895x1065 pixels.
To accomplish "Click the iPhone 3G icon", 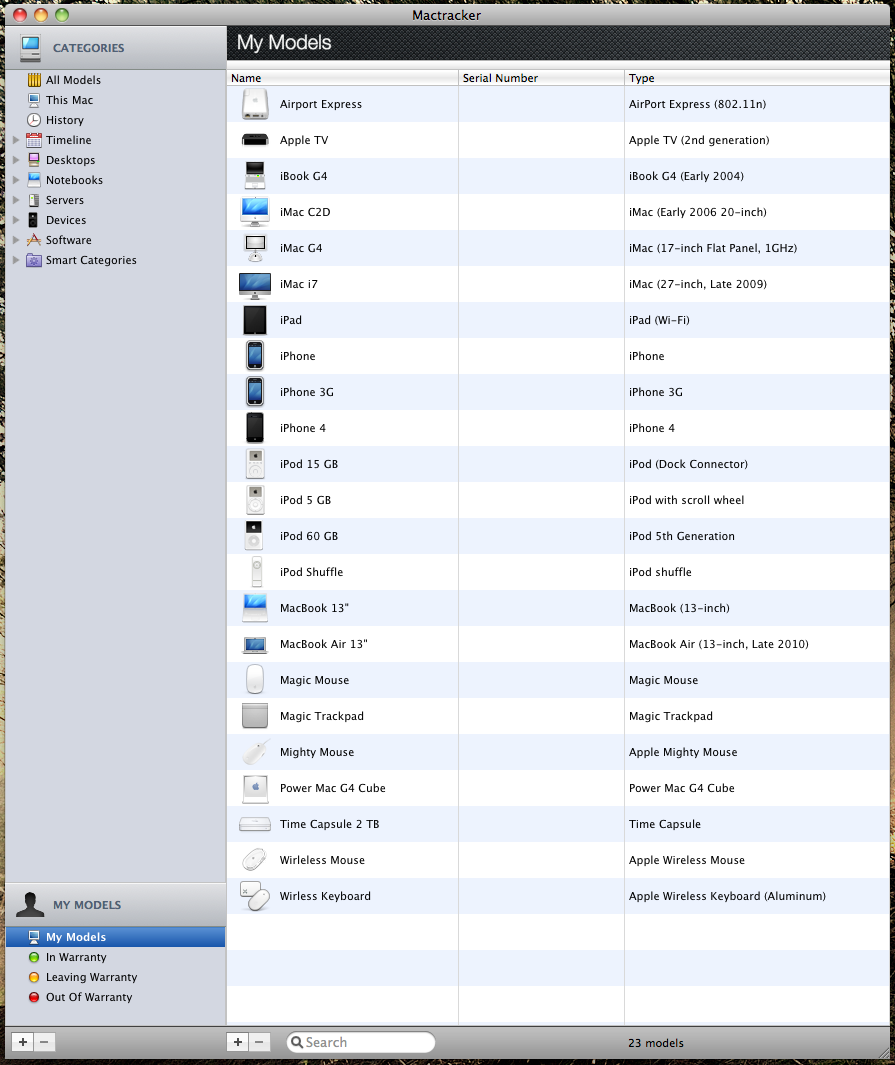I will pyautogui.click(x=255, y=392).
